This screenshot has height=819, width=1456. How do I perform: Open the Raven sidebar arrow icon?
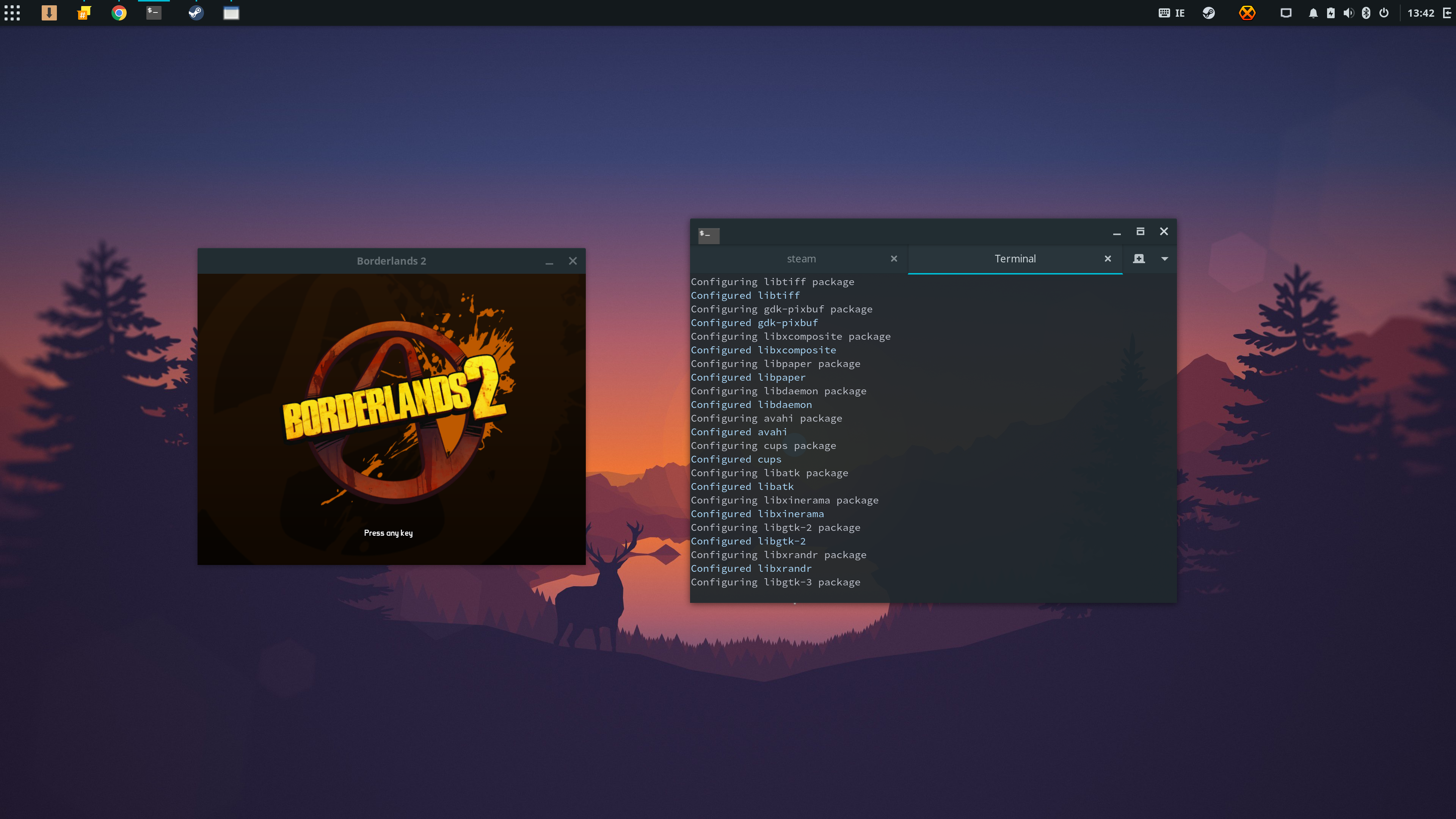1447,13
